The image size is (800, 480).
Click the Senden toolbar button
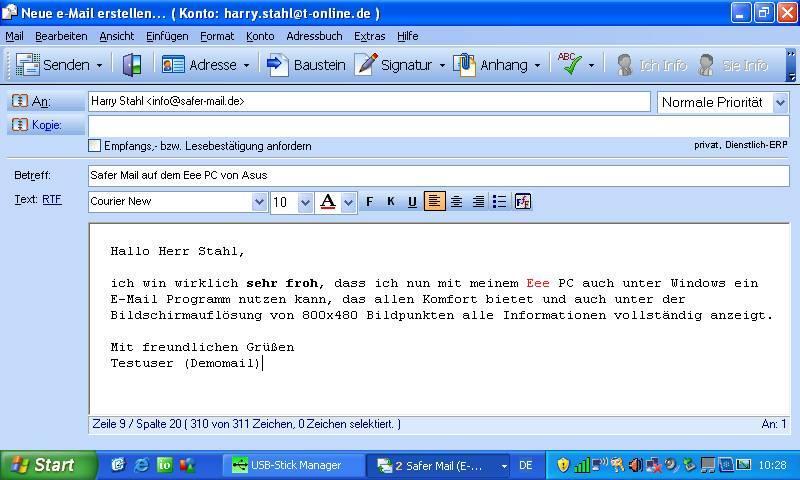coord(53,65)
